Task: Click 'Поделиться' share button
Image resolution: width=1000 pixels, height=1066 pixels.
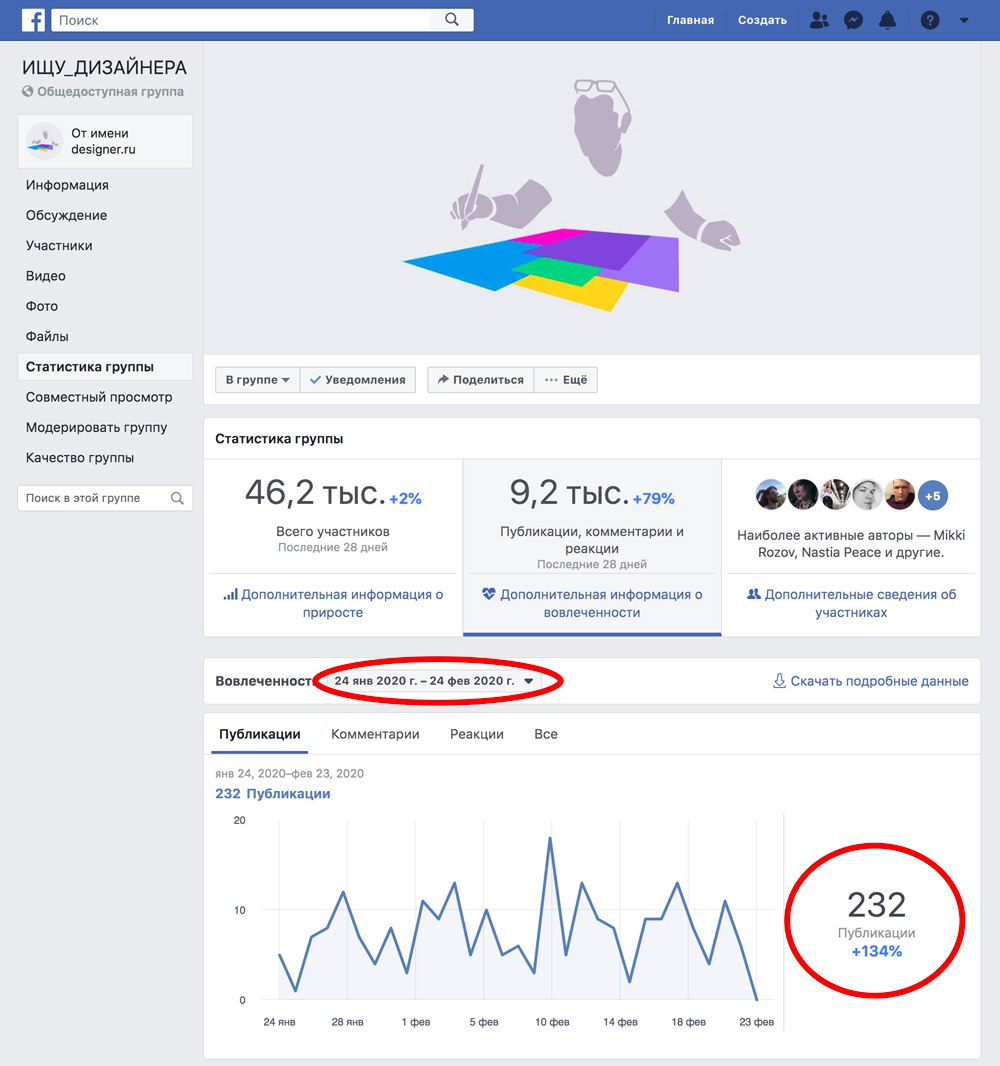Action: point(481,379)
